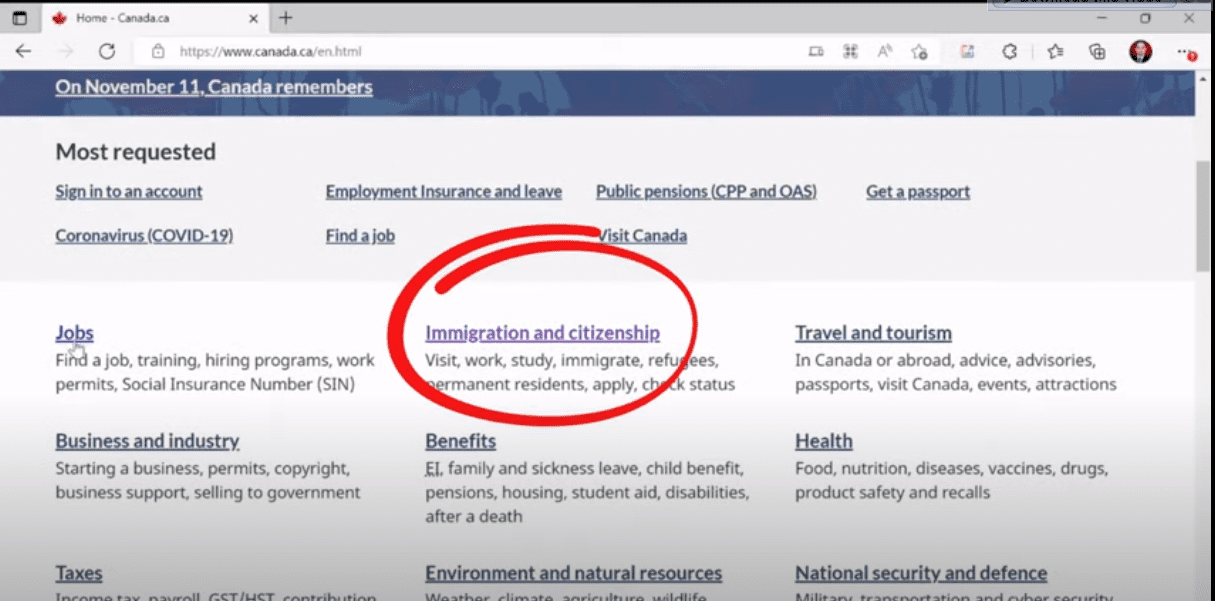The image size is (1215, 601).
Task: Open 'Immigration and citizenship' topic
Action: click(542, 333)
